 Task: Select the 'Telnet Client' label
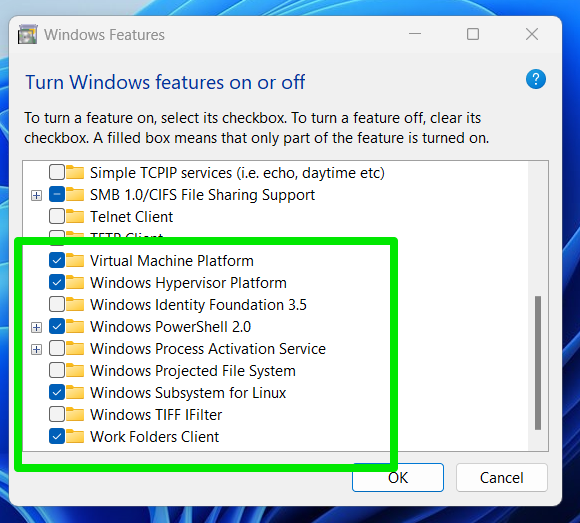(131, 217)
